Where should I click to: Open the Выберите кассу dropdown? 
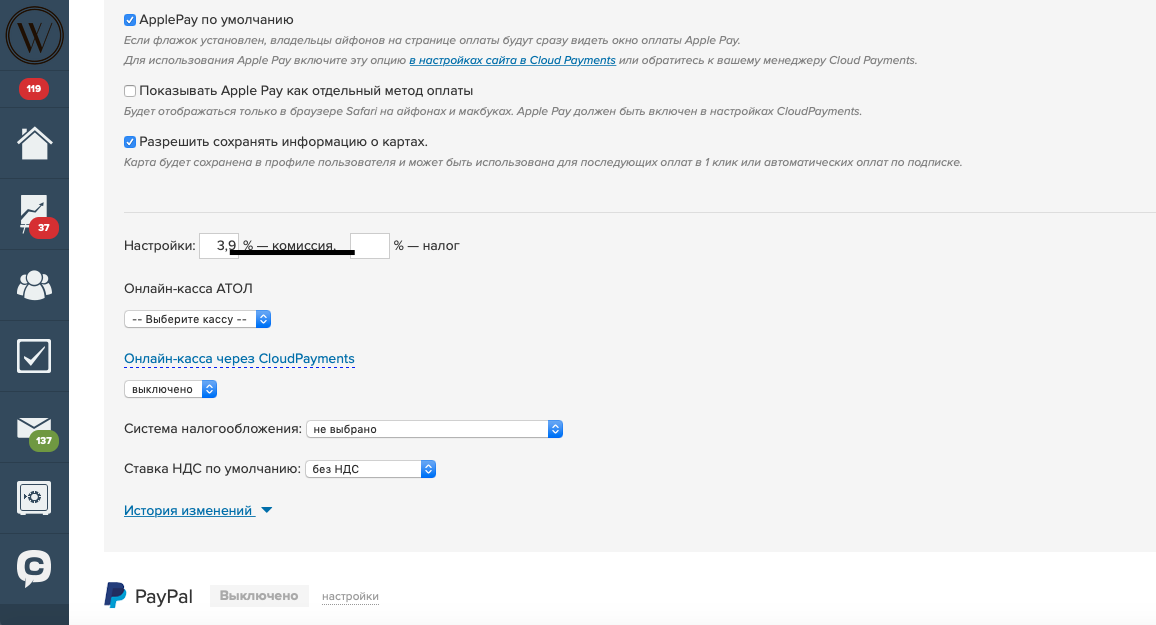[197, 319]
